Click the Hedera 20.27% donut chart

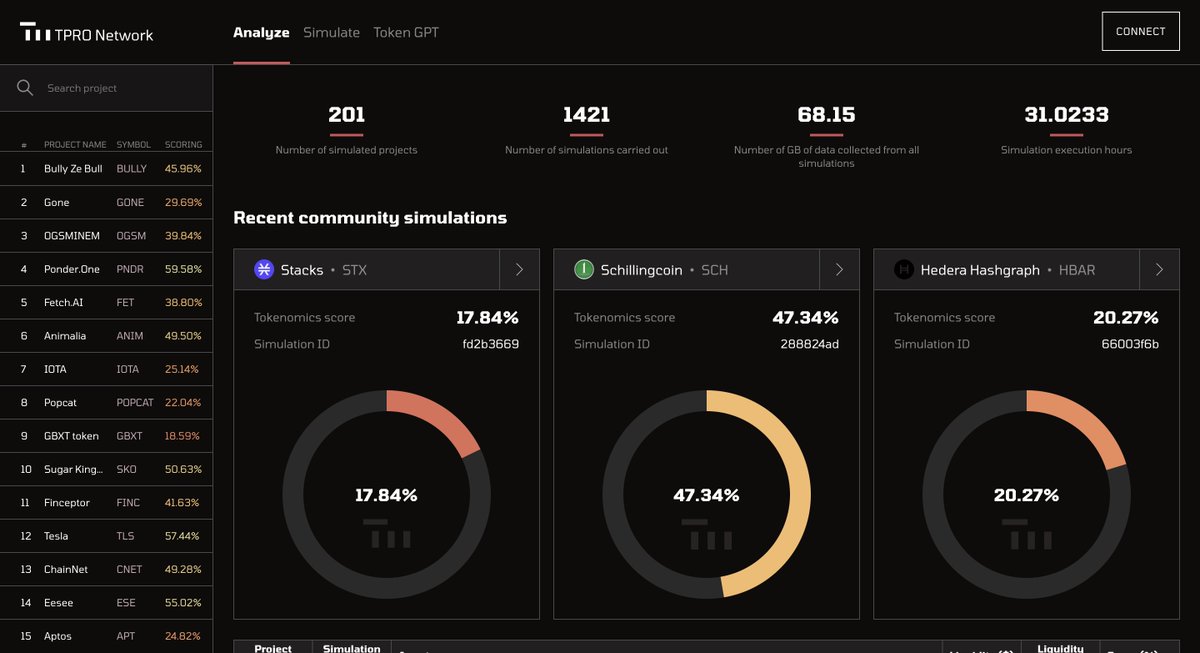coord(1026,494)
